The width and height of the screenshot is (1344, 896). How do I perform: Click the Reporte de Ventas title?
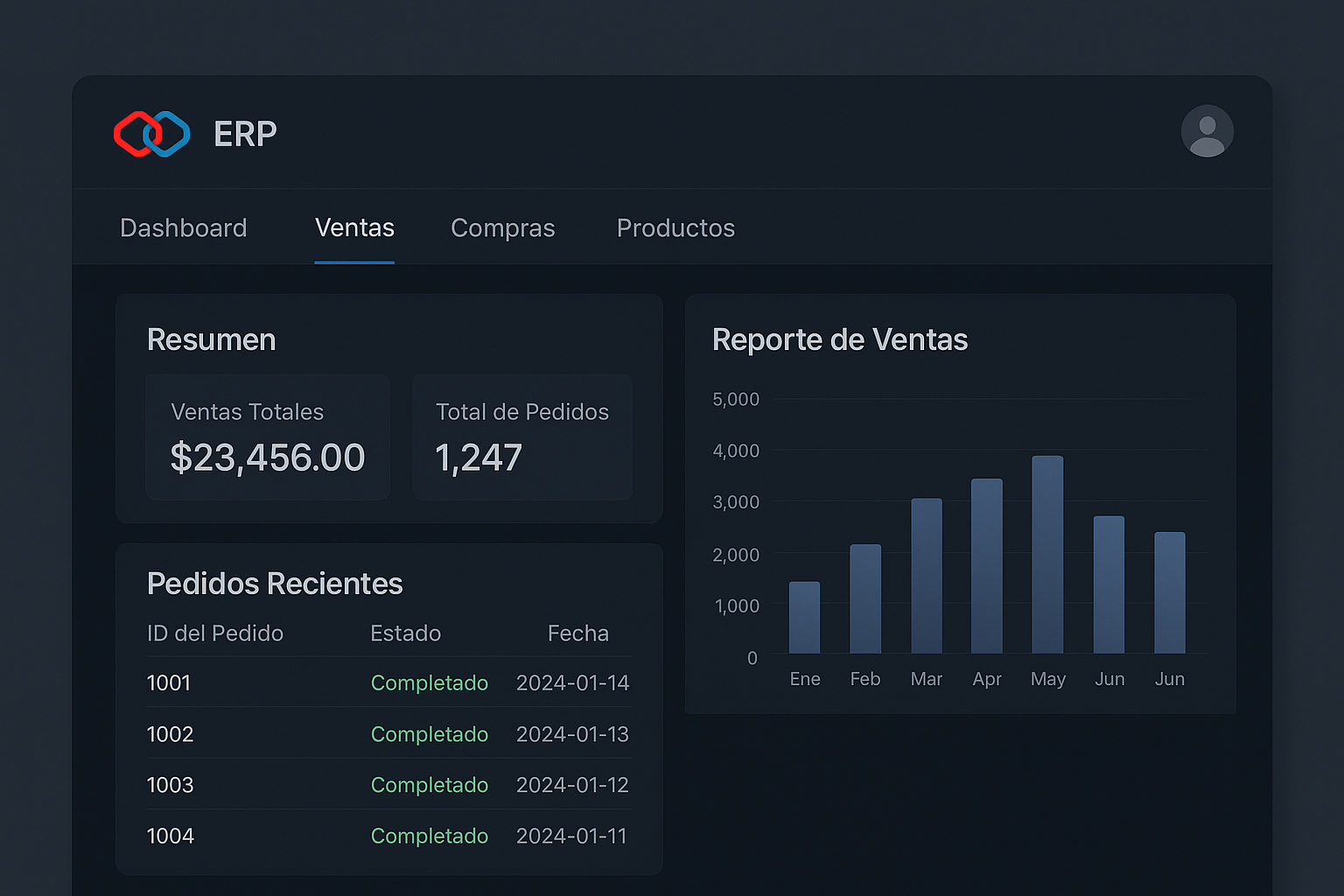click(x=840, y=339)
